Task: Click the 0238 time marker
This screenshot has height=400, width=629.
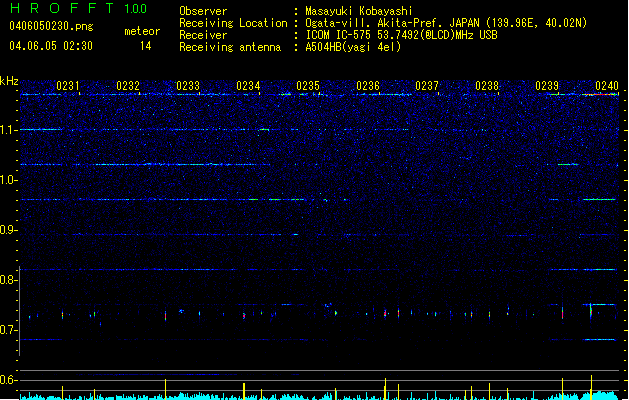Action: [487, 86]
